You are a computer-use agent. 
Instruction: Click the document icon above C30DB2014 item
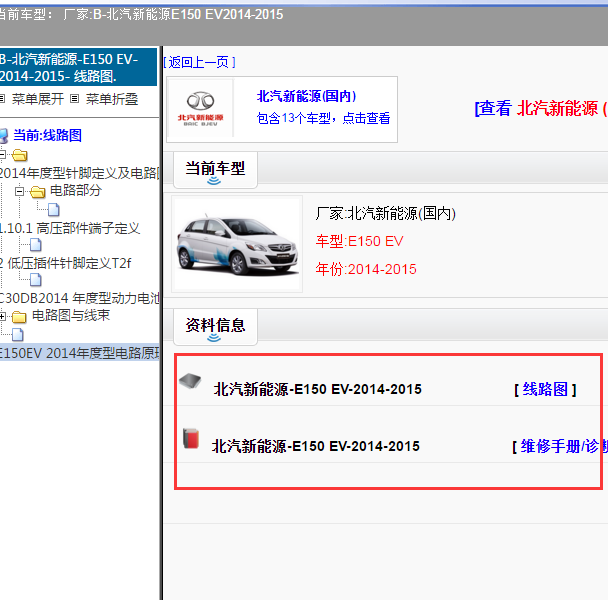pyautogui.click(x=36, y=280)
